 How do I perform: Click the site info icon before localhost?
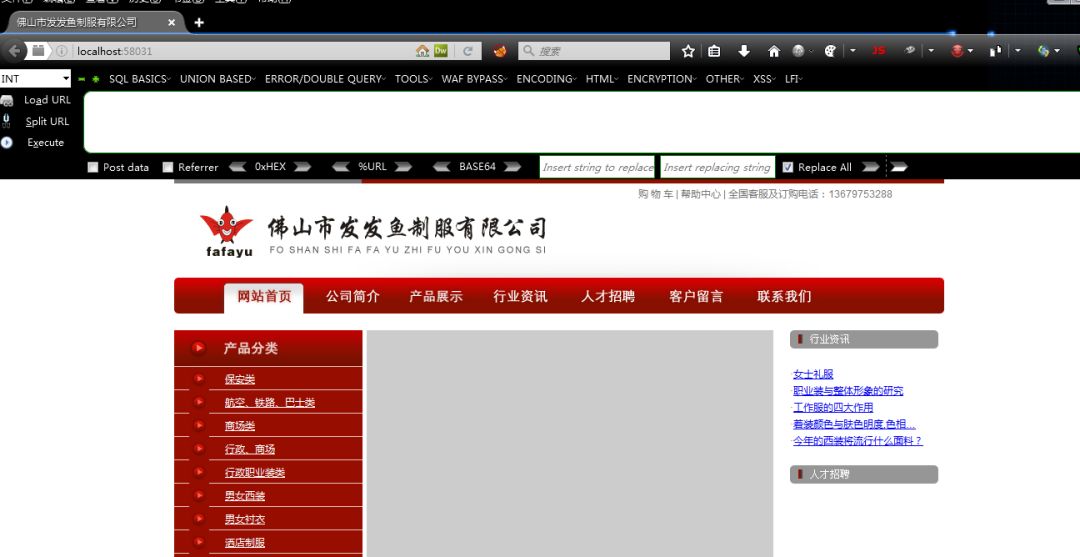click(x=61, y=51)
